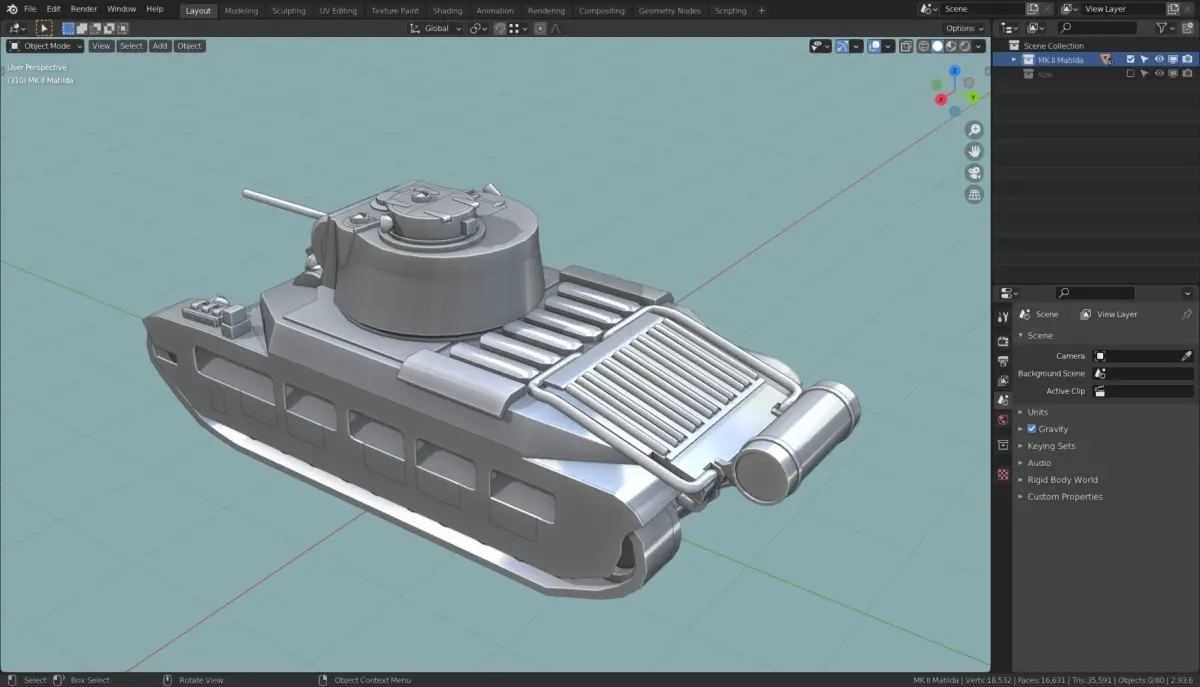Hide MK II Matilda with eye icon
The height and width of the screenshot is (687, 1200).
pyautogui.click(x=1159, y=60)
